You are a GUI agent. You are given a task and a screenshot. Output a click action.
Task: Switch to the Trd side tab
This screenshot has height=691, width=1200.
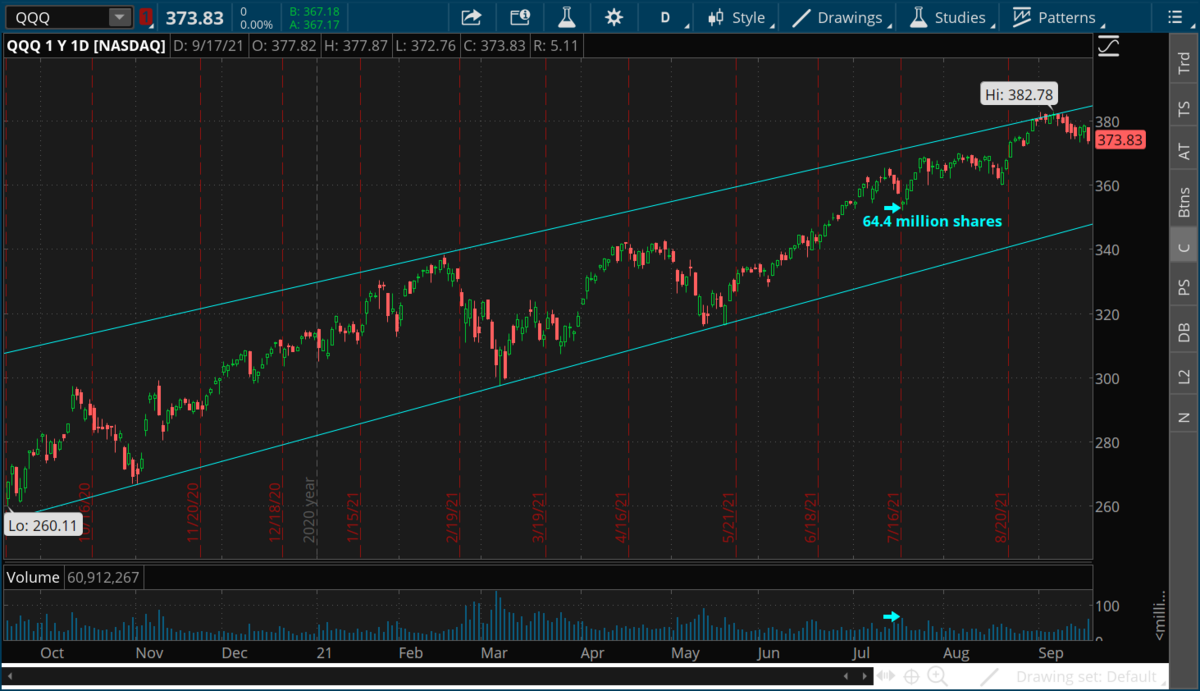pos(1184,64)
